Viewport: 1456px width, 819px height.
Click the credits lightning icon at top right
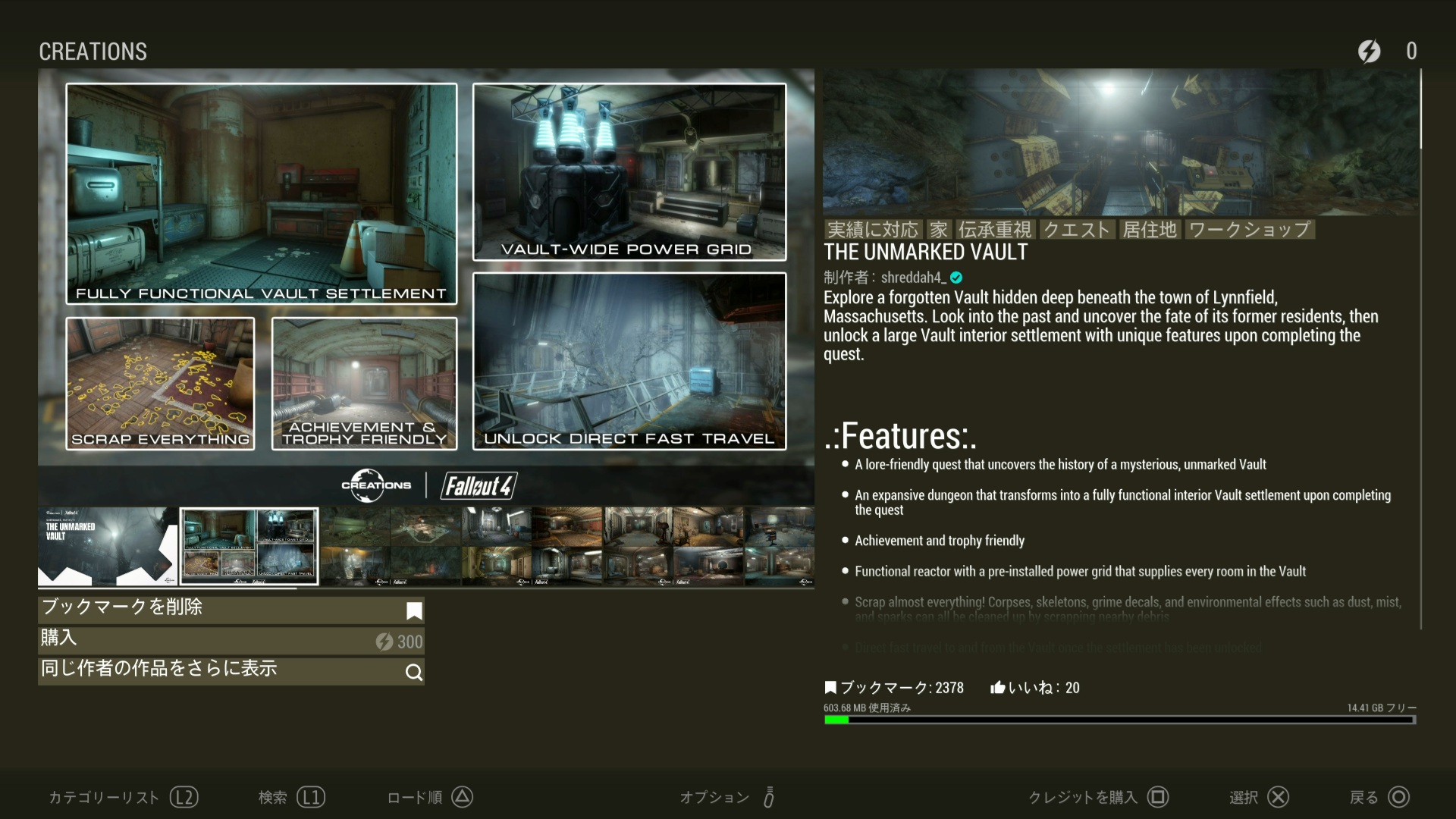[1369, 51]
